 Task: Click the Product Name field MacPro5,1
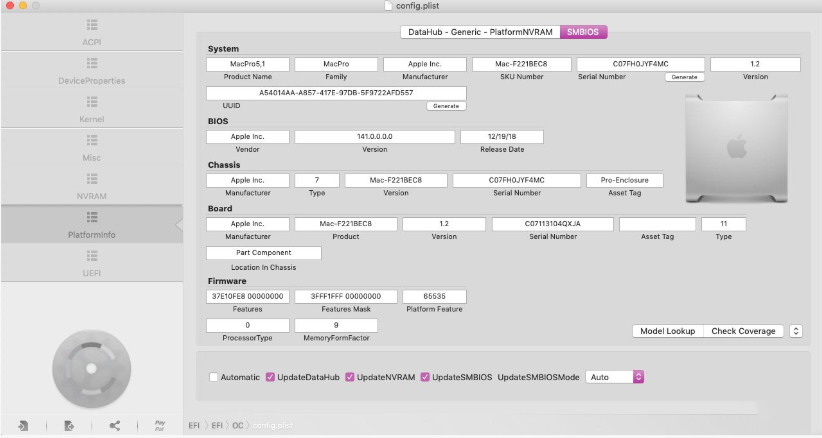[x=247, y=64]
